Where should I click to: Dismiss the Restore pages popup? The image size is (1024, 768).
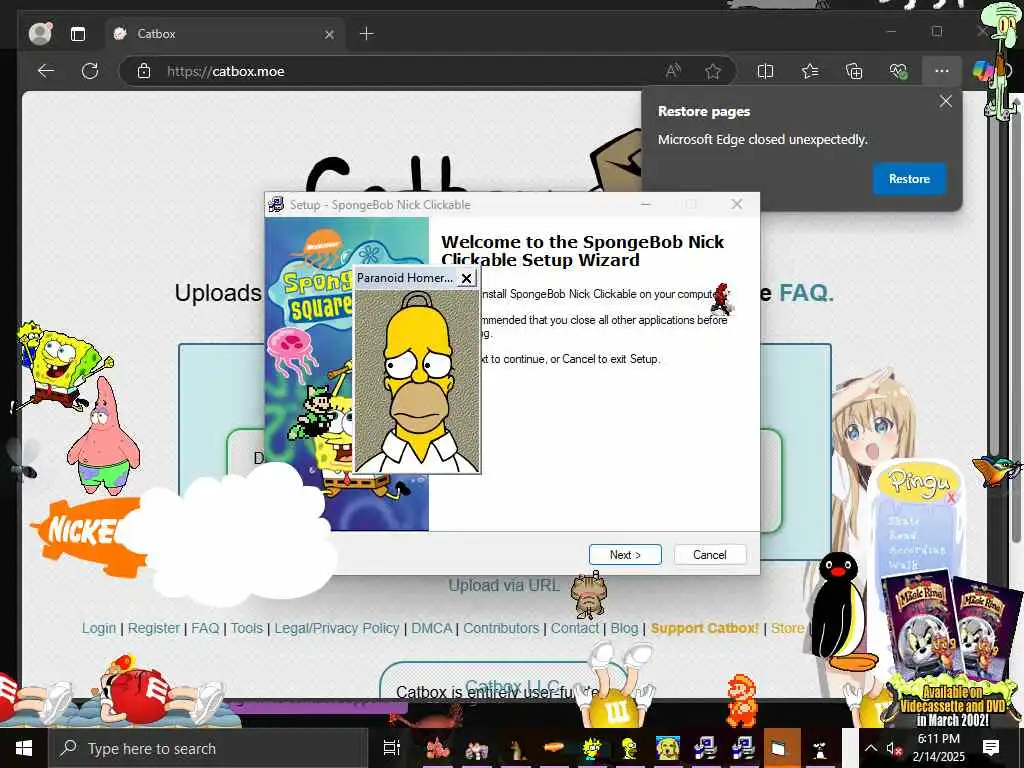(x=945, y=101)
